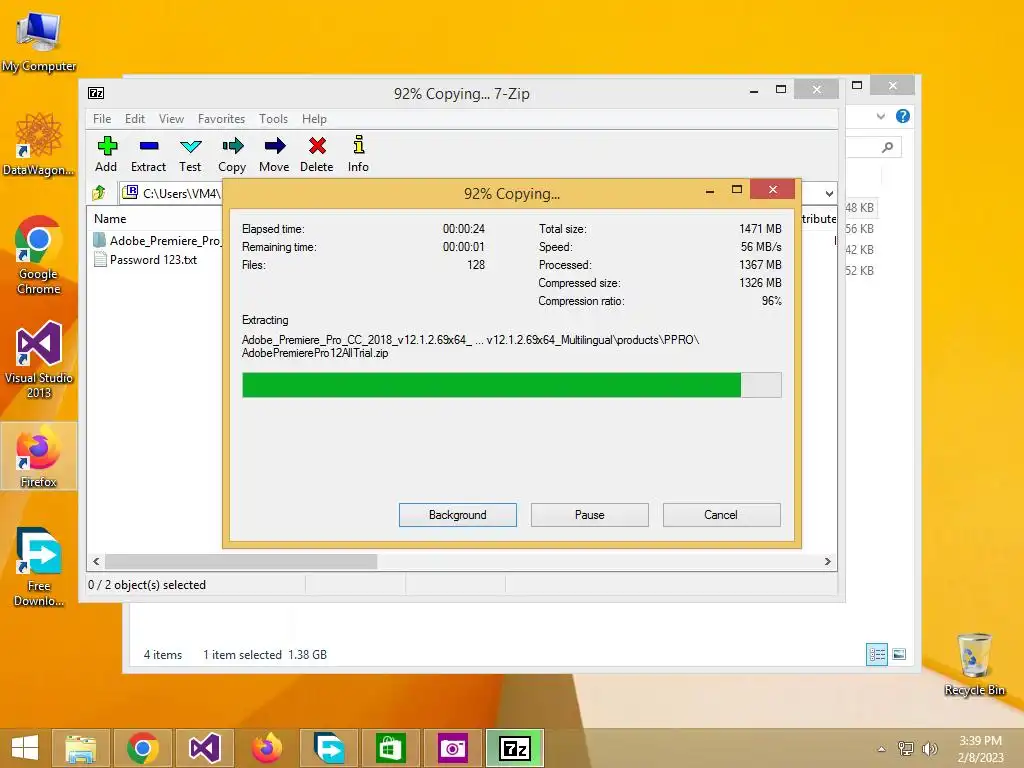Switch Explorer to details view icon
Screen dimensions: 1024x768
point(876,654)
